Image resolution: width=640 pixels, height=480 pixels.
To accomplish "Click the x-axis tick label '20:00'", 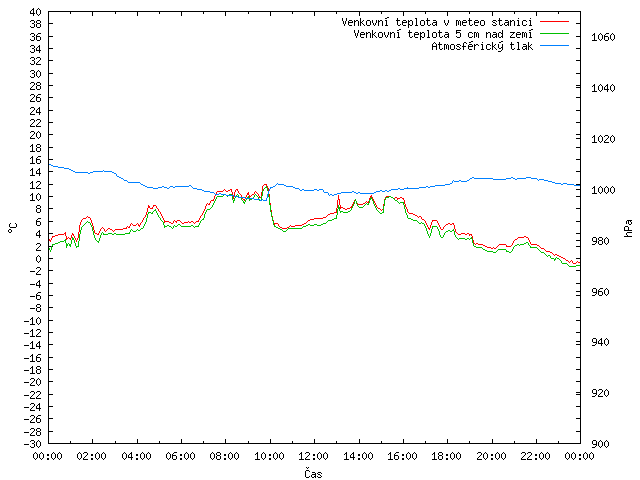I will point(491,456).
